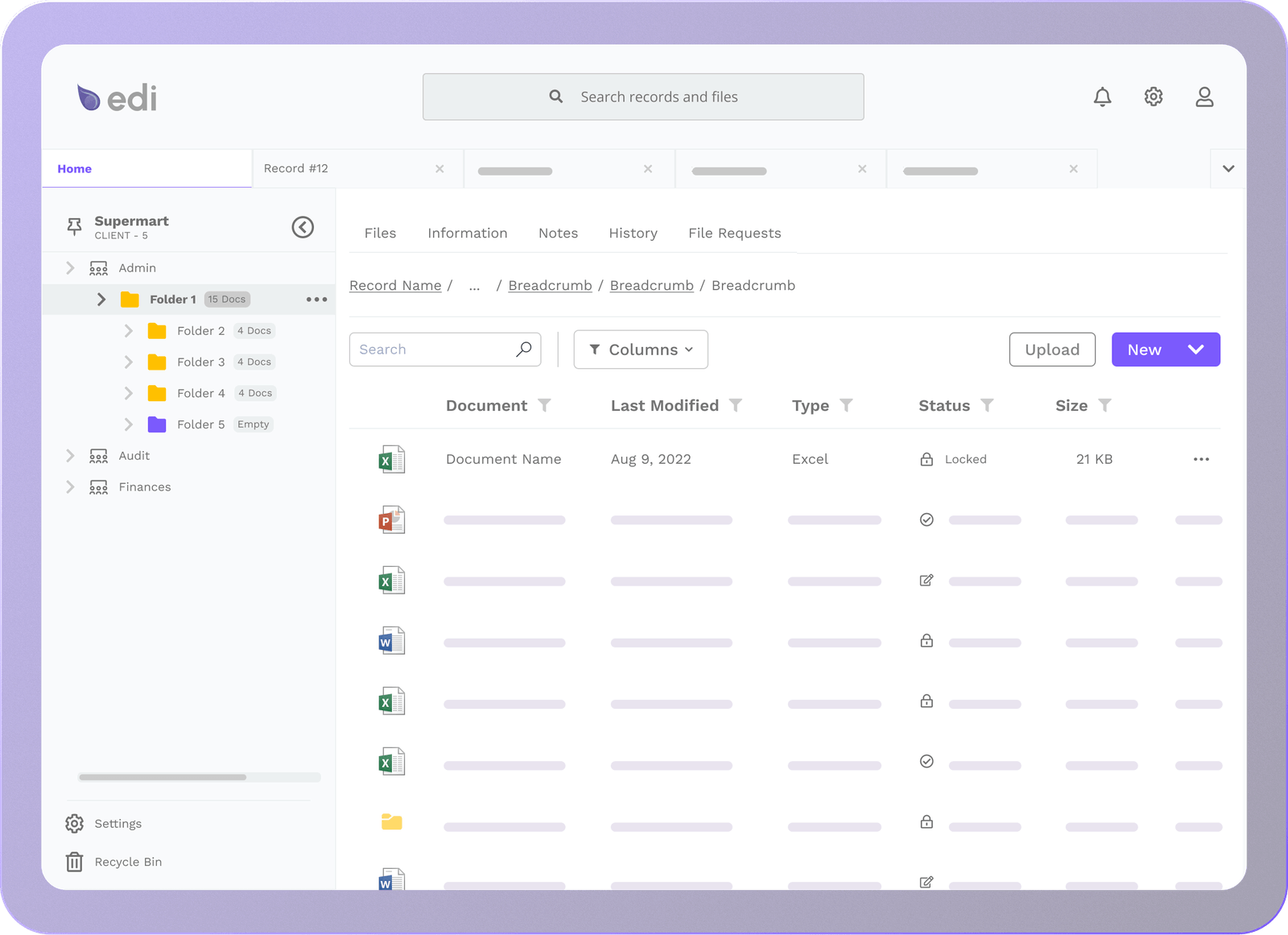Pin the Supermart client record
Screen dimensions: 1288x935
(x=74, y=227)
